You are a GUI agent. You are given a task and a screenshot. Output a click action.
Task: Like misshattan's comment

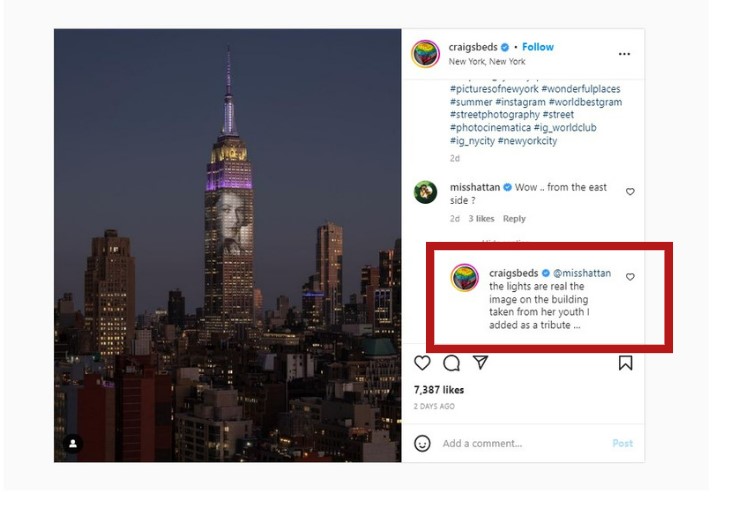tap(630, 191)
